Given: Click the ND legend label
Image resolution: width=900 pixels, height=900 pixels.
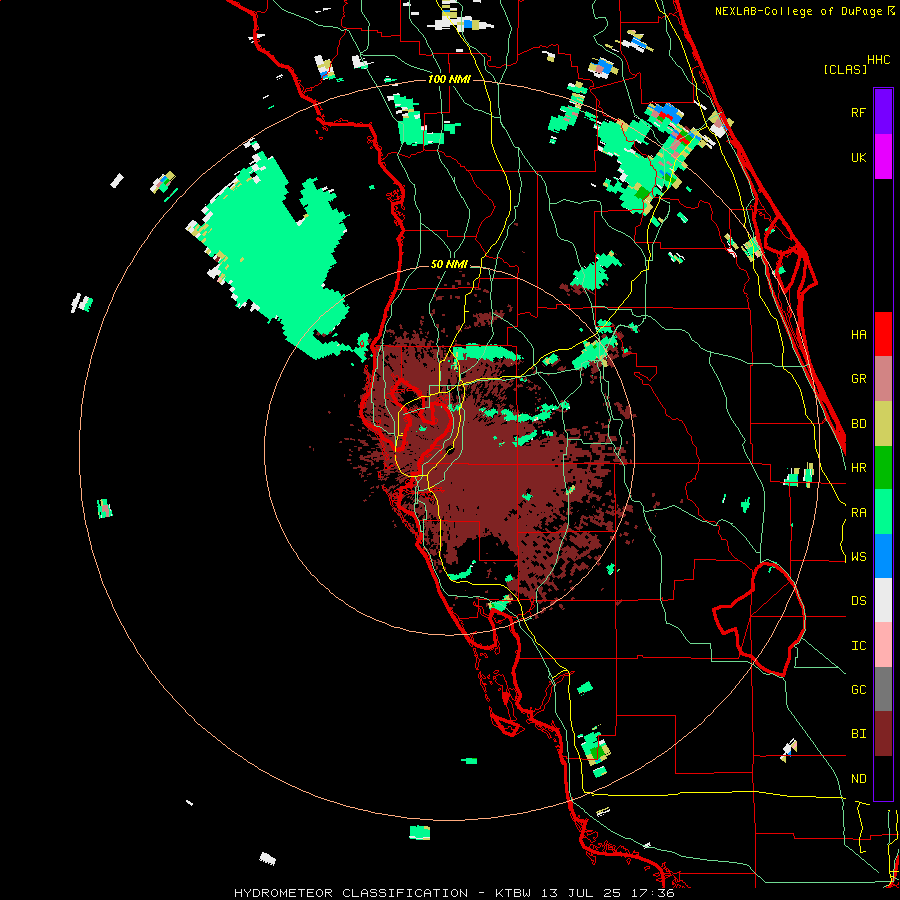Looking at the screenshot, I should pyautogui.click(x=858, y=778).
